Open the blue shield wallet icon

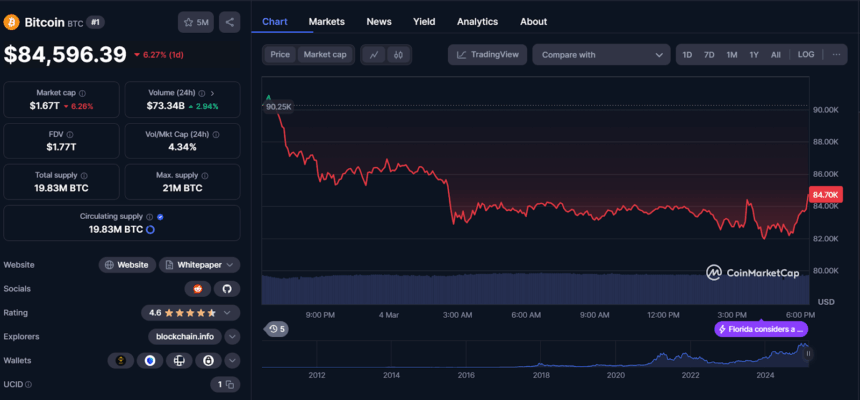coord(150,360)
